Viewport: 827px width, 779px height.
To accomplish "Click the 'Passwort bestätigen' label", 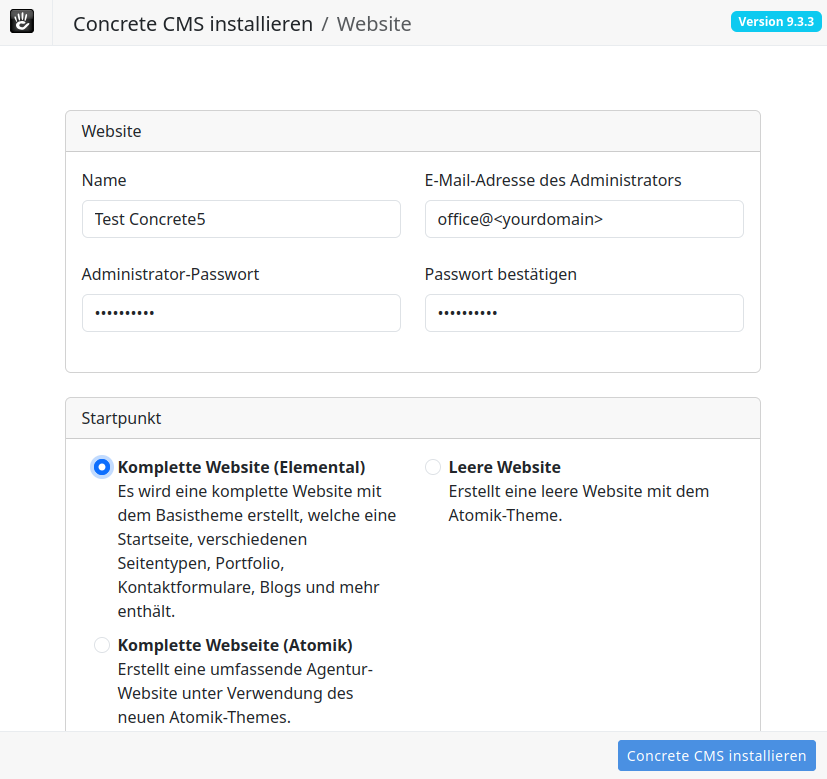I will [501, 274].
